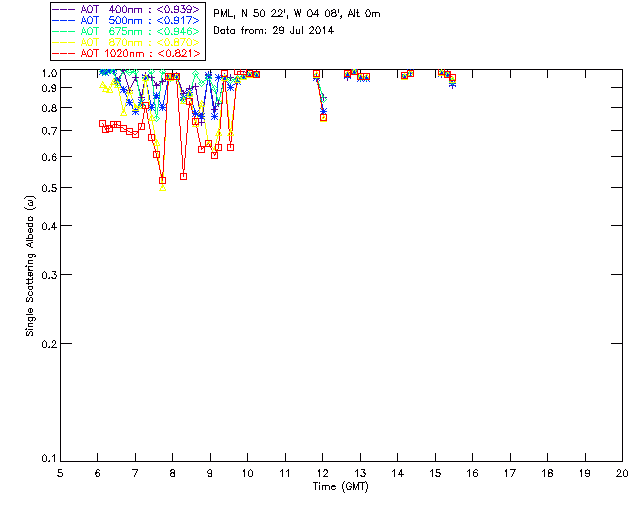Click the mean value <0.939> in legend

[178, 9]
